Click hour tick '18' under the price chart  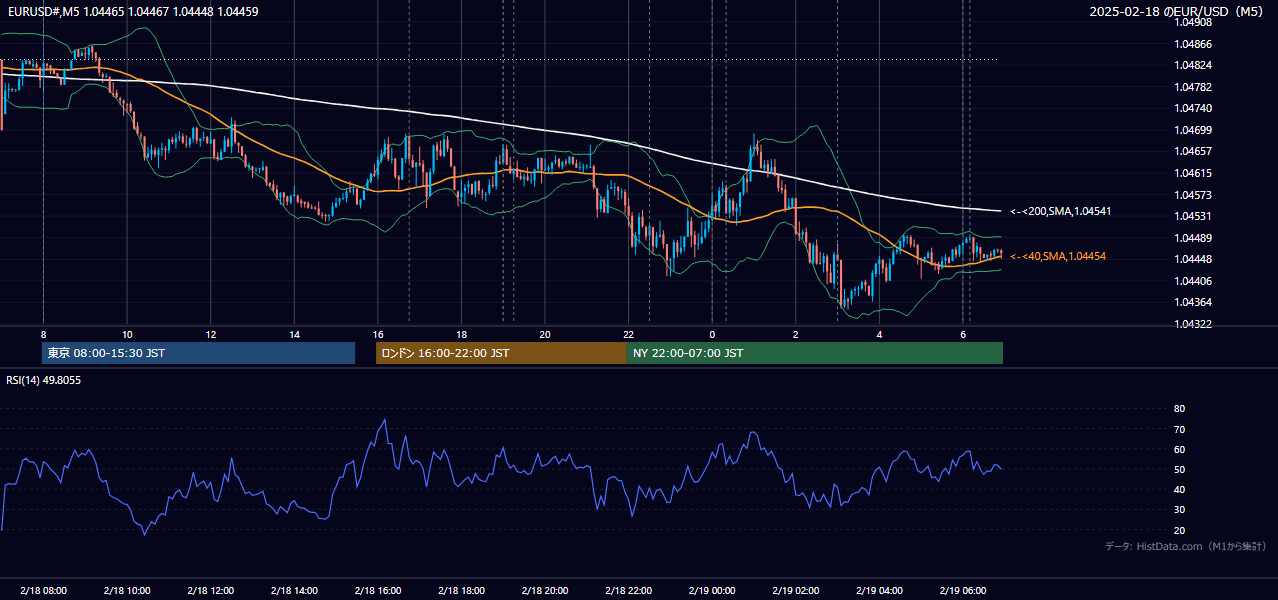pos(461,334)
